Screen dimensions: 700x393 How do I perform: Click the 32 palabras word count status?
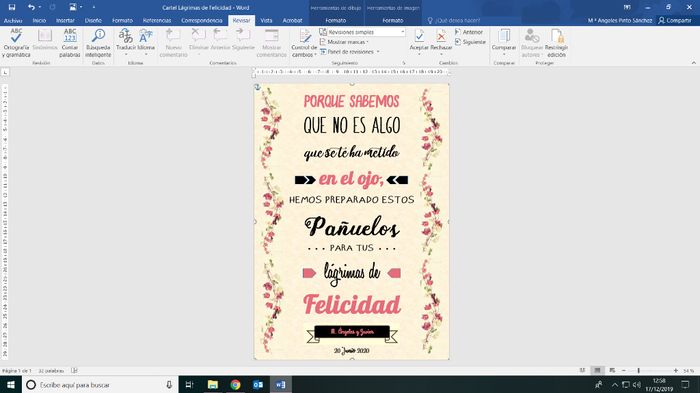(x=51, y=371)
